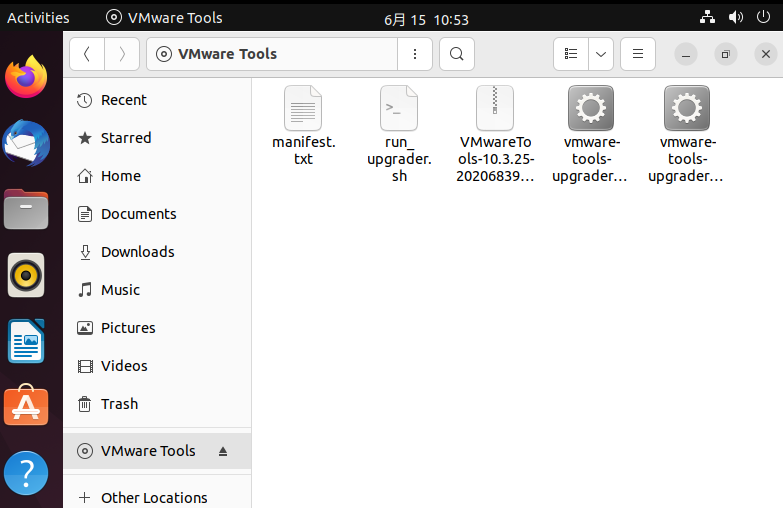Minimize the Files window

[686, 54]
